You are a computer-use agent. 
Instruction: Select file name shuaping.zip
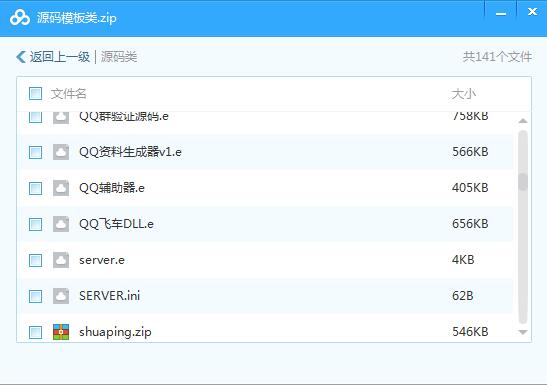point(115,332)
